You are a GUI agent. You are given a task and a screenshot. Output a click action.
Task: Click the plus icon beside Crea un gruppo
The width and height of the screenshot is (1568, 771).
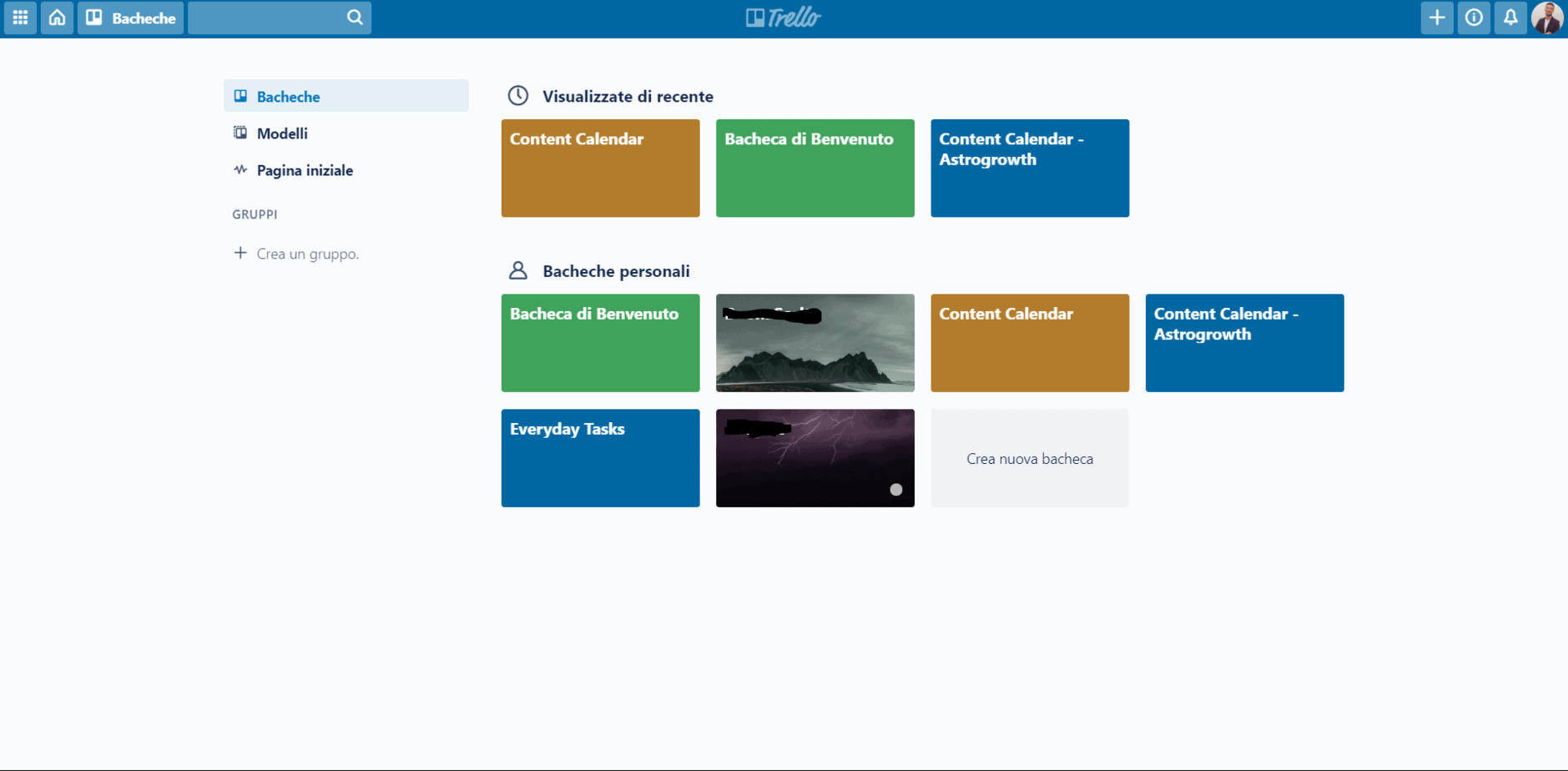[x=240, y=253]
